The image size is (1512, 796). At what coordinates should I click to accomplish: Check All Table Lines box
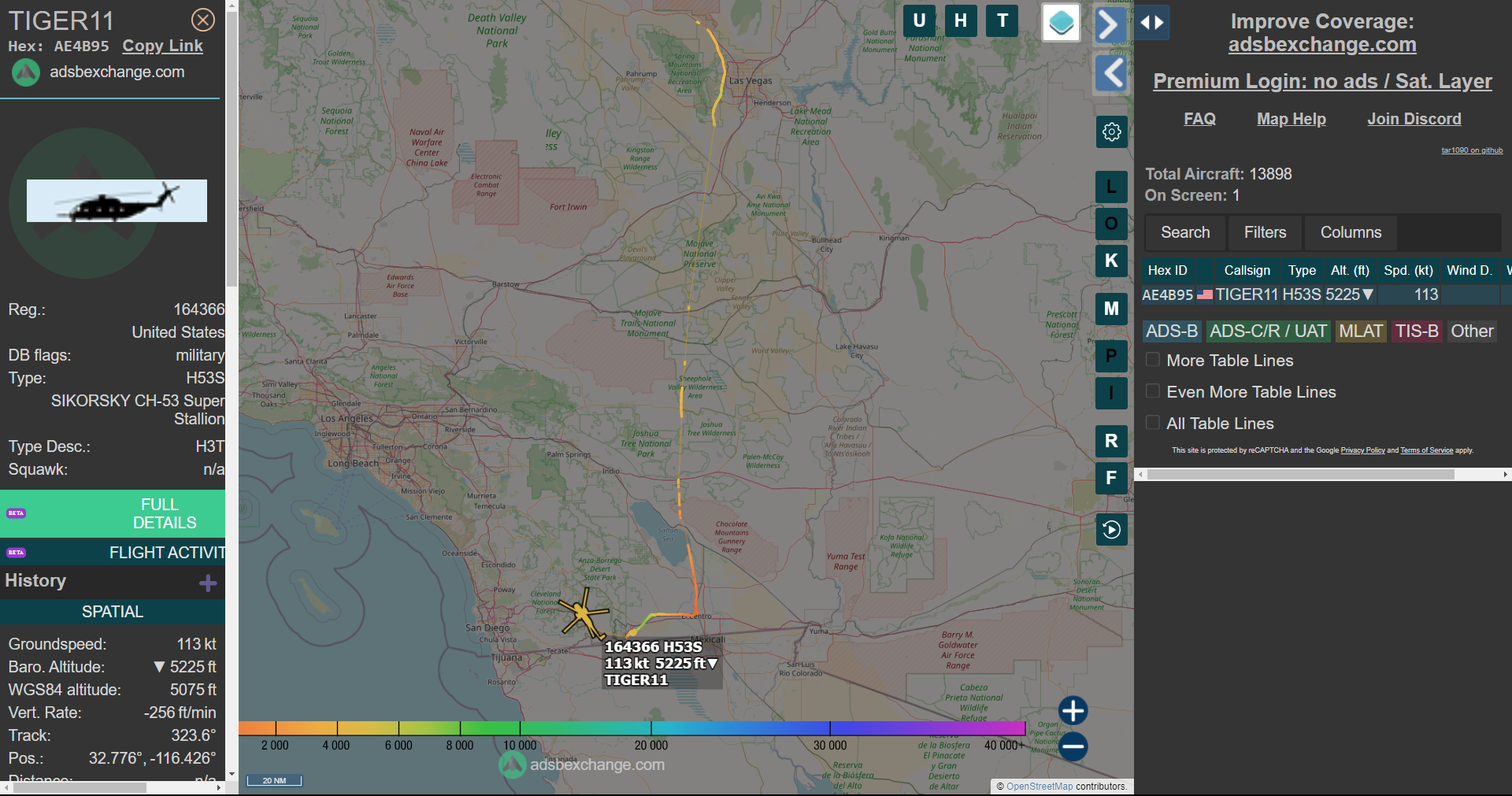click(1153, 423)
